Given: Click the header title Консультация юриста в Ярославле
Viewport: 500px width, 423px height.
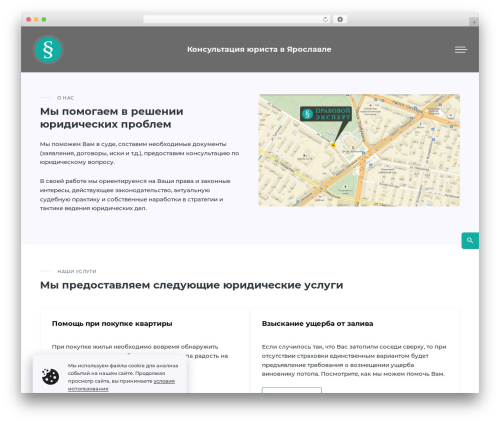Looking at the screenshot, I should click(x=259, y=49).
